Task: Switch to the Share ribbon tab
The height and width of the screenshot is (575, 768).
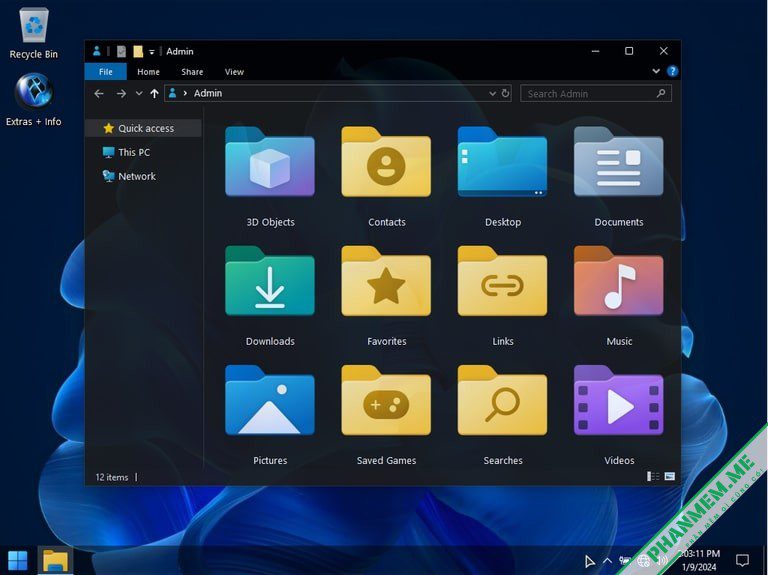Action: (192, 72)
